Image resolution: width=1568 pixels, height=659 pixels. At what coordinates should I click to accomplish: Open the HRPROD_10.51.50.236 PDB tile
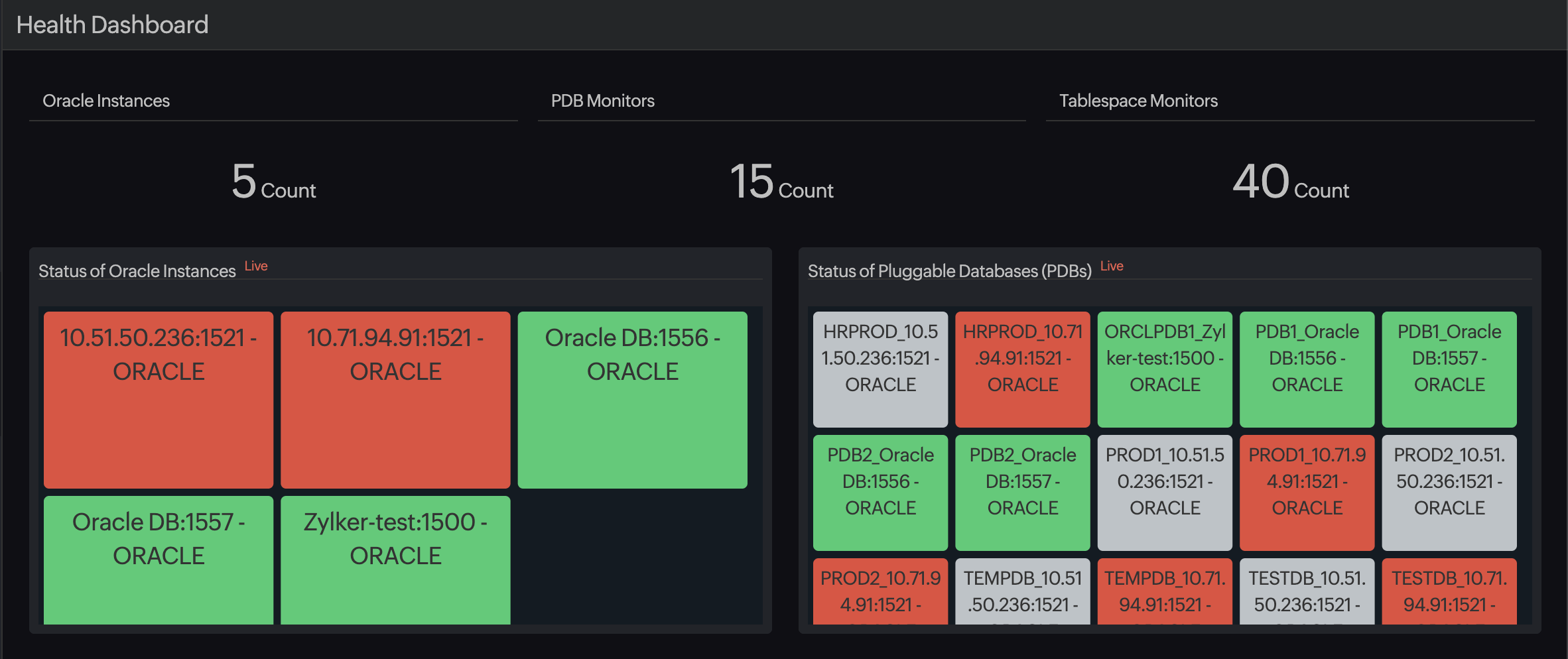click(x=880, y=368)
